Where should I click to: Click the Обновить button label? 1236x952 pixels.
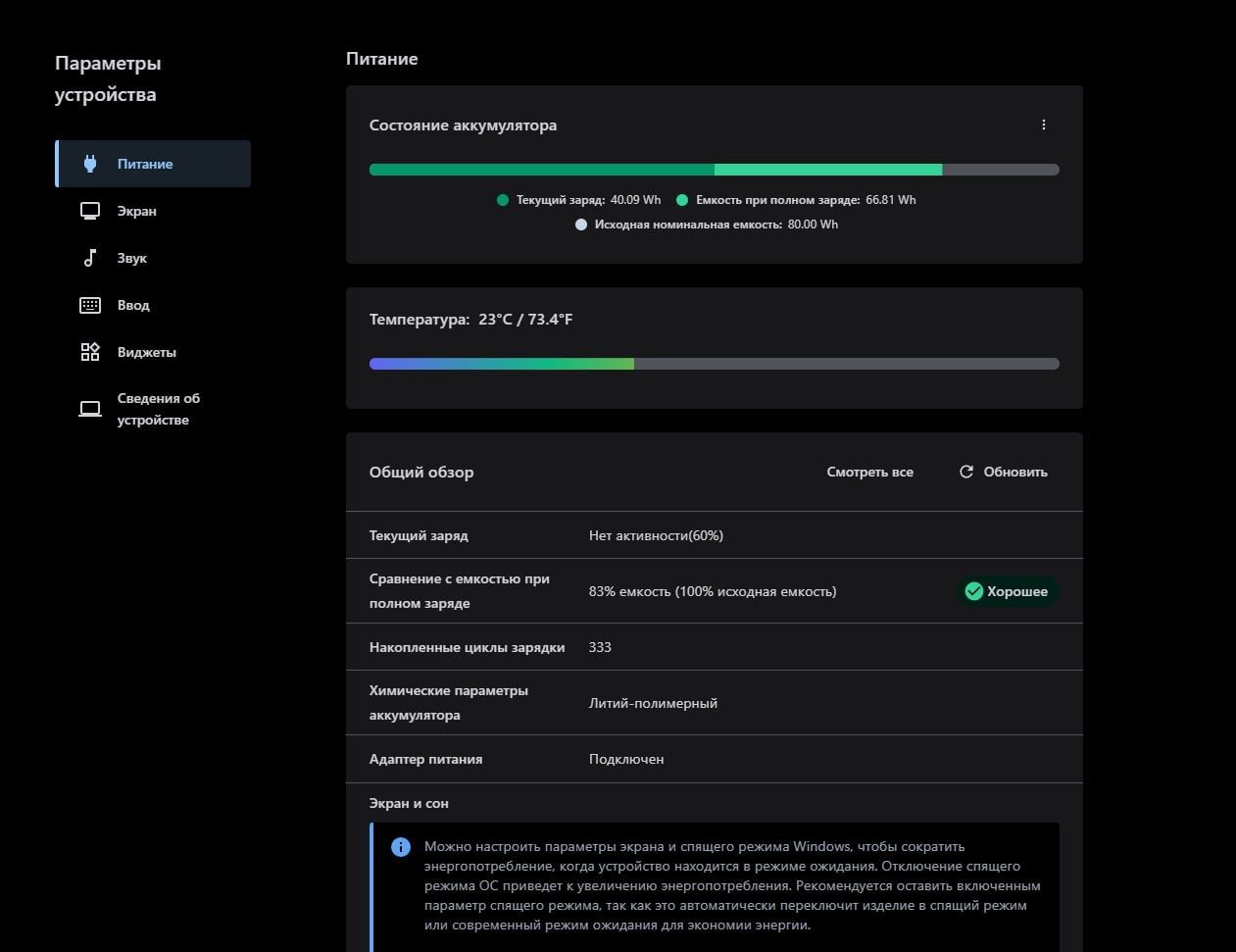pos(1015,472)
